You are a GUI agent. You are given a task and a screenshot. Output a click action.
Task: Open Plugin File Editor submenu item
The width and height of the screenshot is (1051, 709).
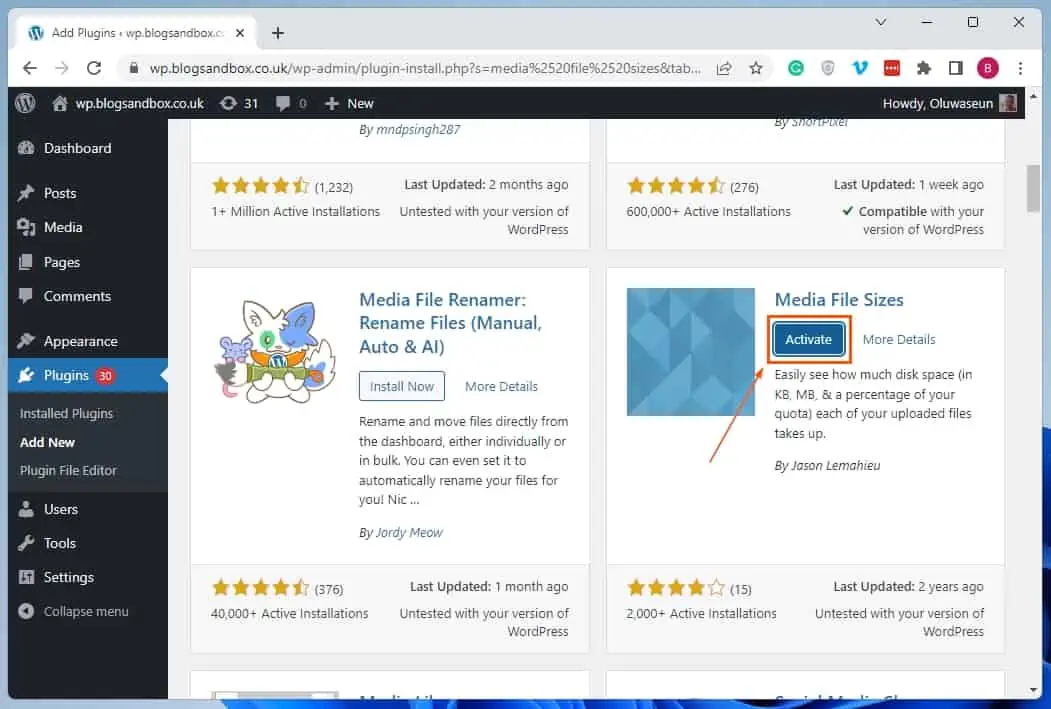tap(68, 470)
